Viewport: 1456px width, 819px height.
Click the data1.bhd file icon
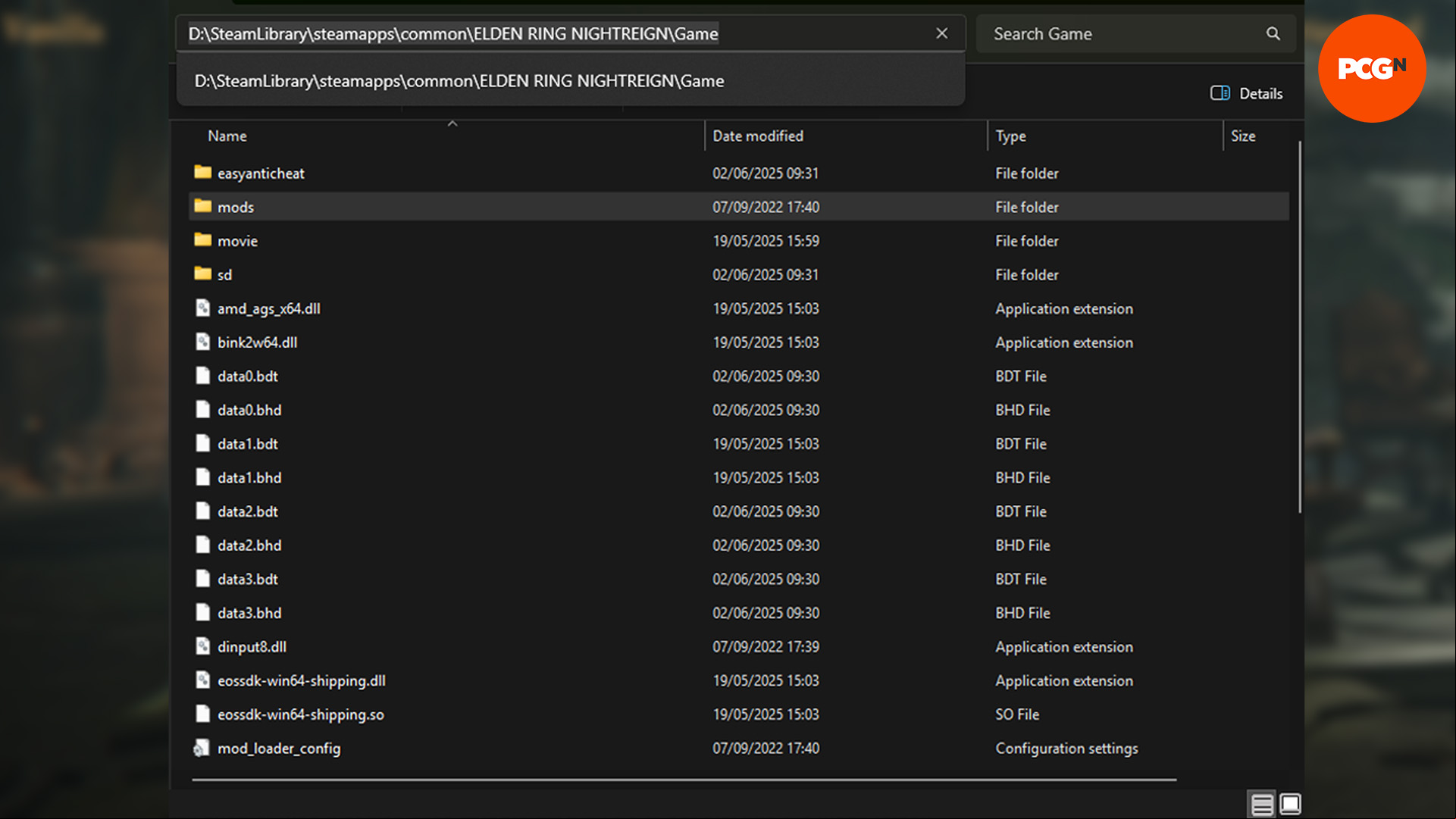(202, 477)
